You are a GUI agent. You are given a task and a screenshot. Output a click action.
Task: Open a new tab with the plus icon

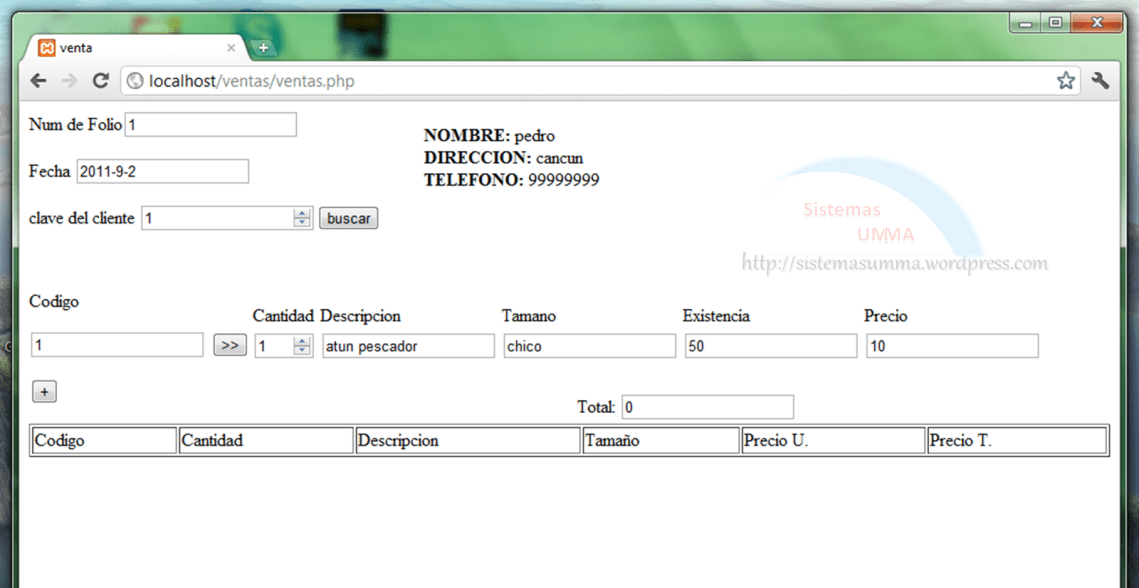pyautogui.click(x=261, y=47)
